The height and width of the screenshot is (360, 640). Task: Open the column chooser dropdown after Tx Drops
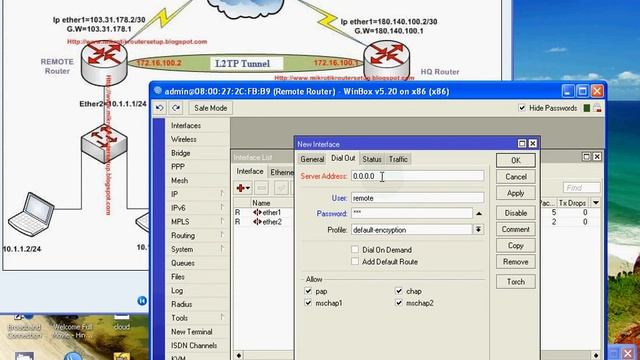pyautogui.click(x=596, y=203)
